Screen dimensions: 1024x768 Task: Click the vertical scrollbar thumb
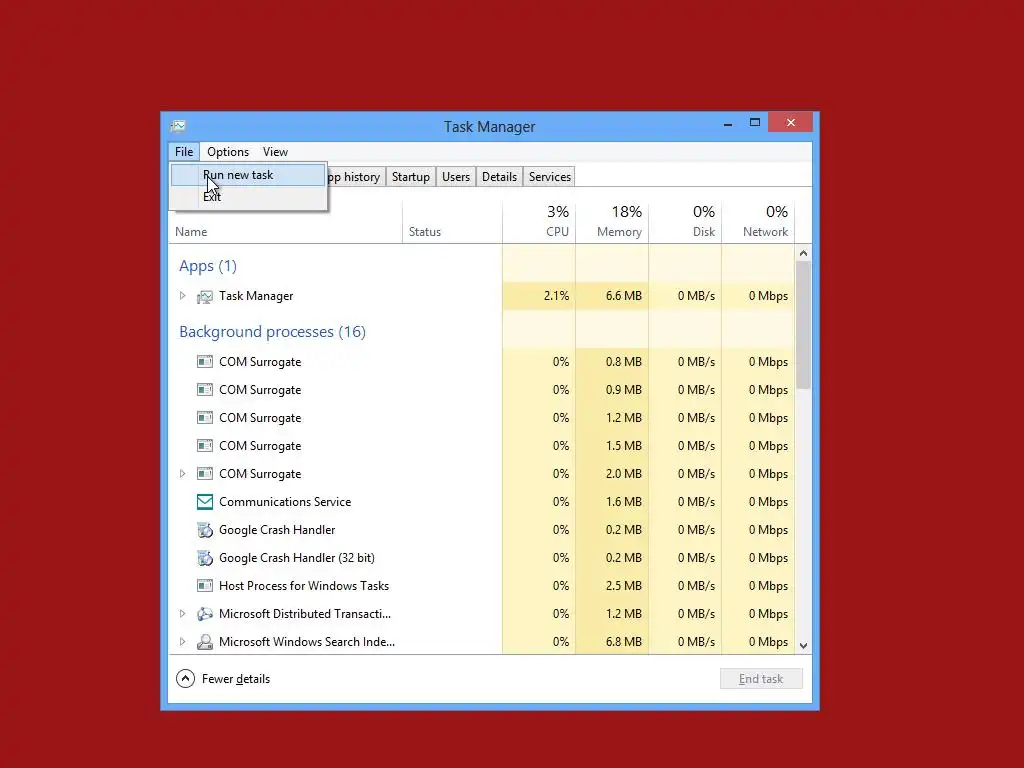[803, 325]
